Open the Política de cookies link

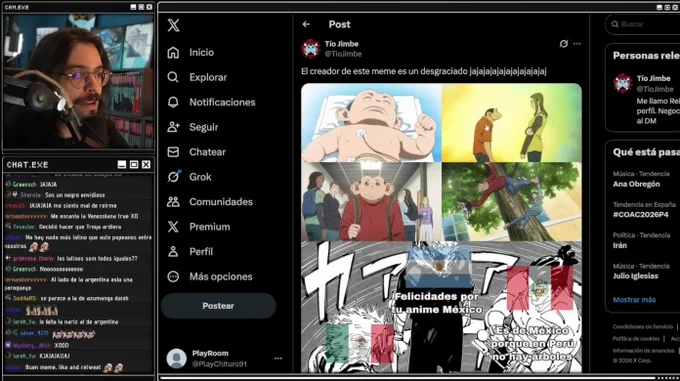[636, 339]
